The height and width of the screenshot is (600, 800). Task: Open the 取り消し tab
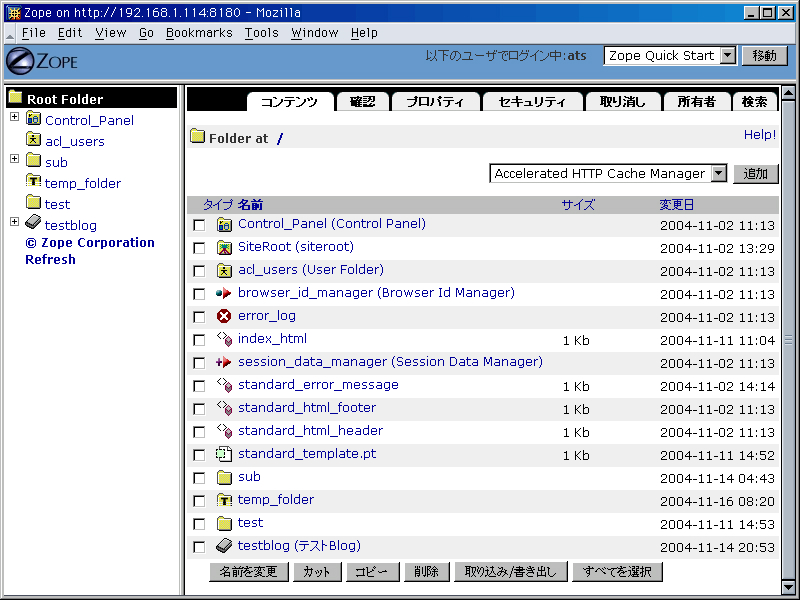point(622,102)
